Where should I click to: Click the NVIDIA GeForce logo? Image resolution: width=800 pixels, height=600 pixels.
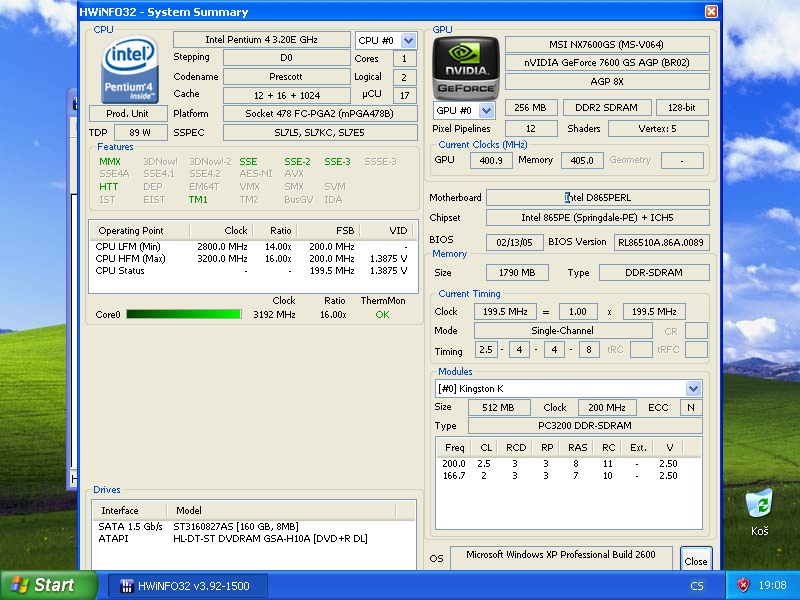pos(466,68)
